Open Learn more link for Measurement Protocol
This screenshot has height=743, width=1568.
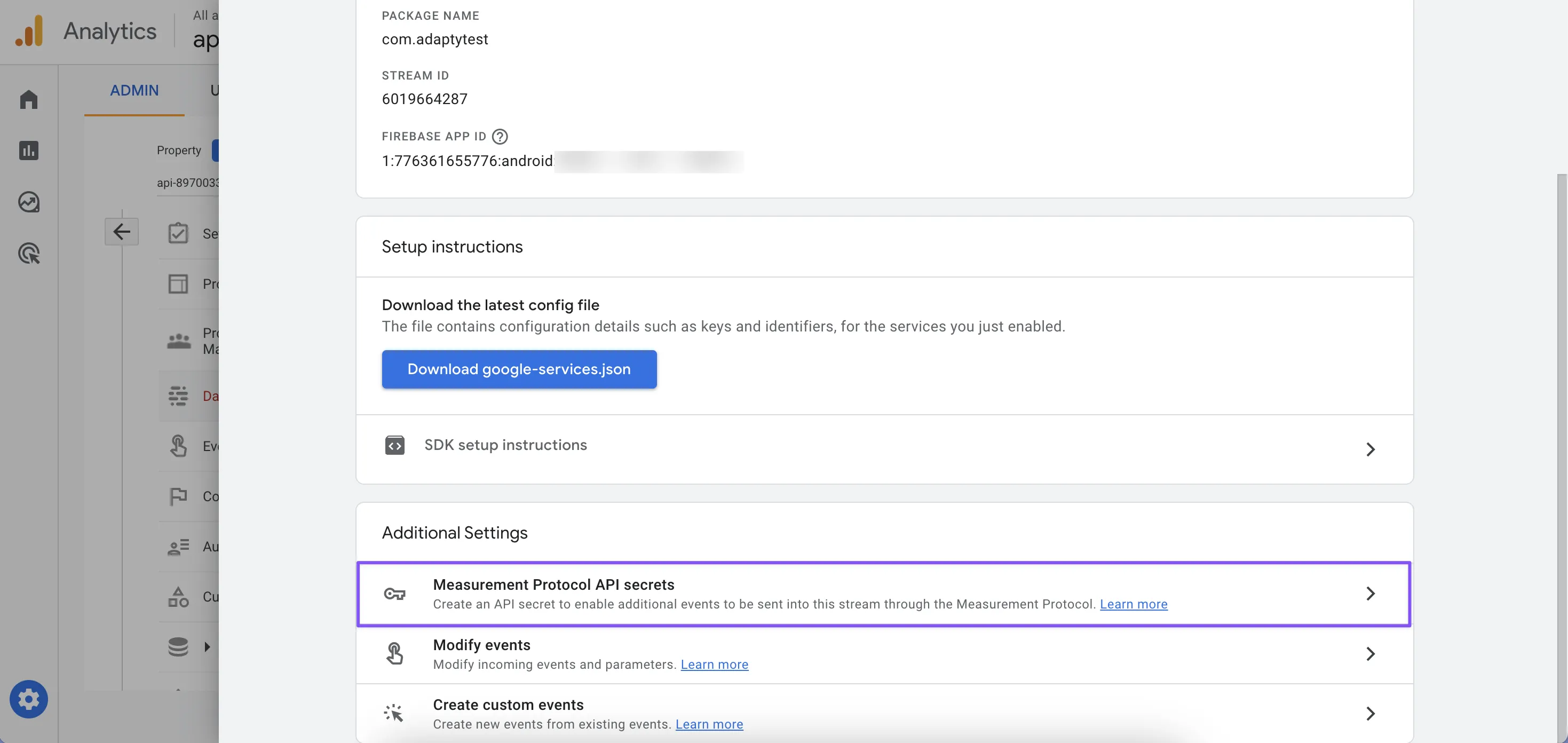[1134, 604]
